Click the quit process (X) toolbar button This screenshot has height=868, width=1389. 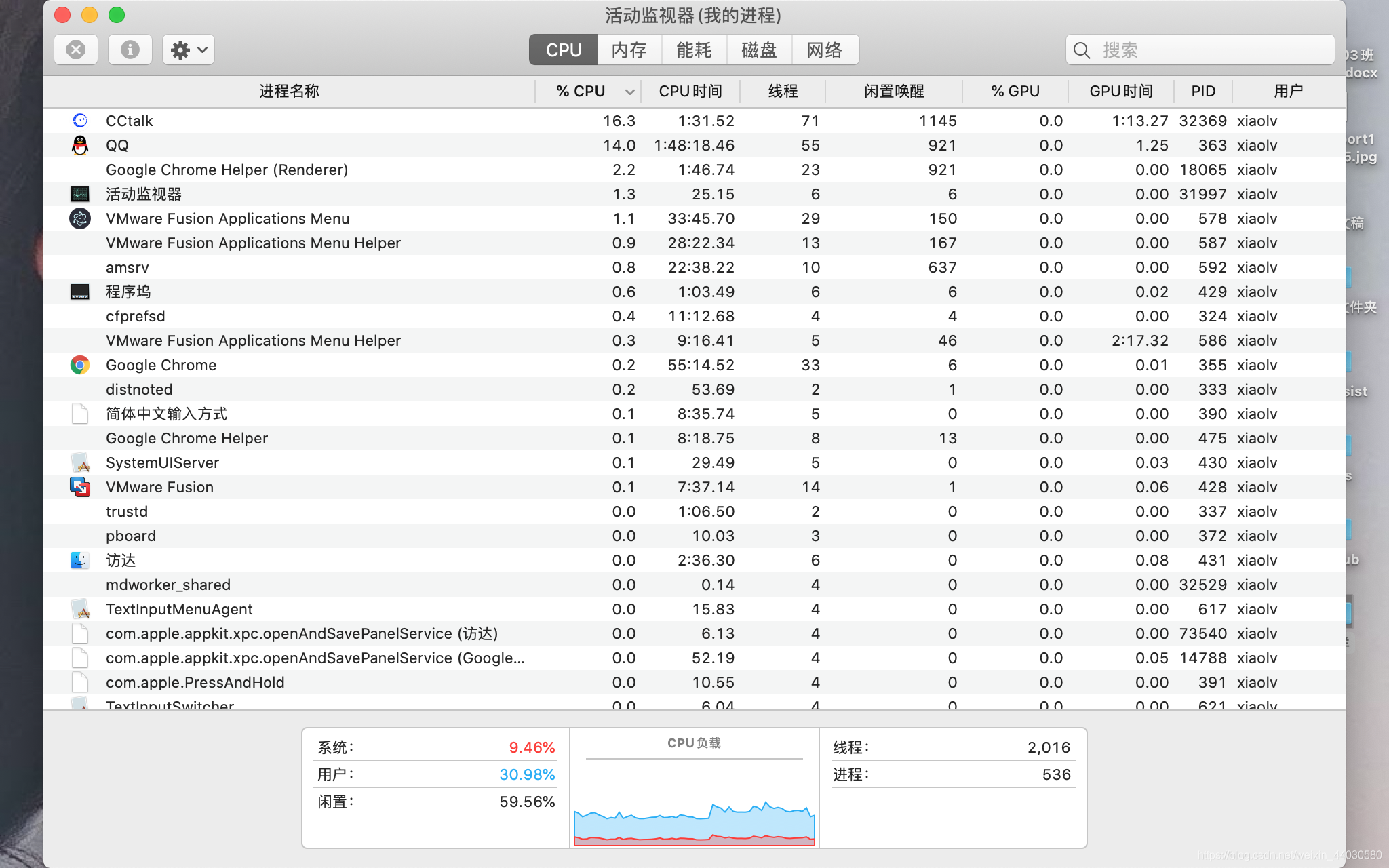pos(76,50)
